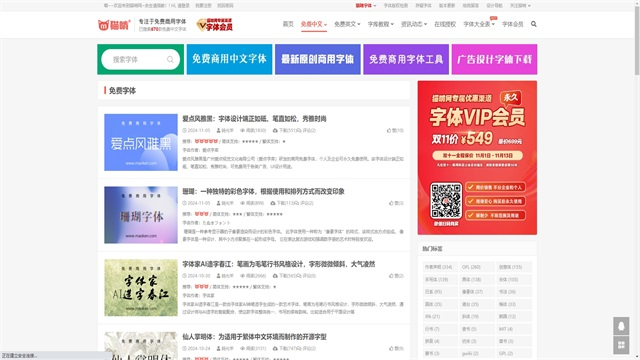Click the 最新原创商用字体 banner

point(318,59)
